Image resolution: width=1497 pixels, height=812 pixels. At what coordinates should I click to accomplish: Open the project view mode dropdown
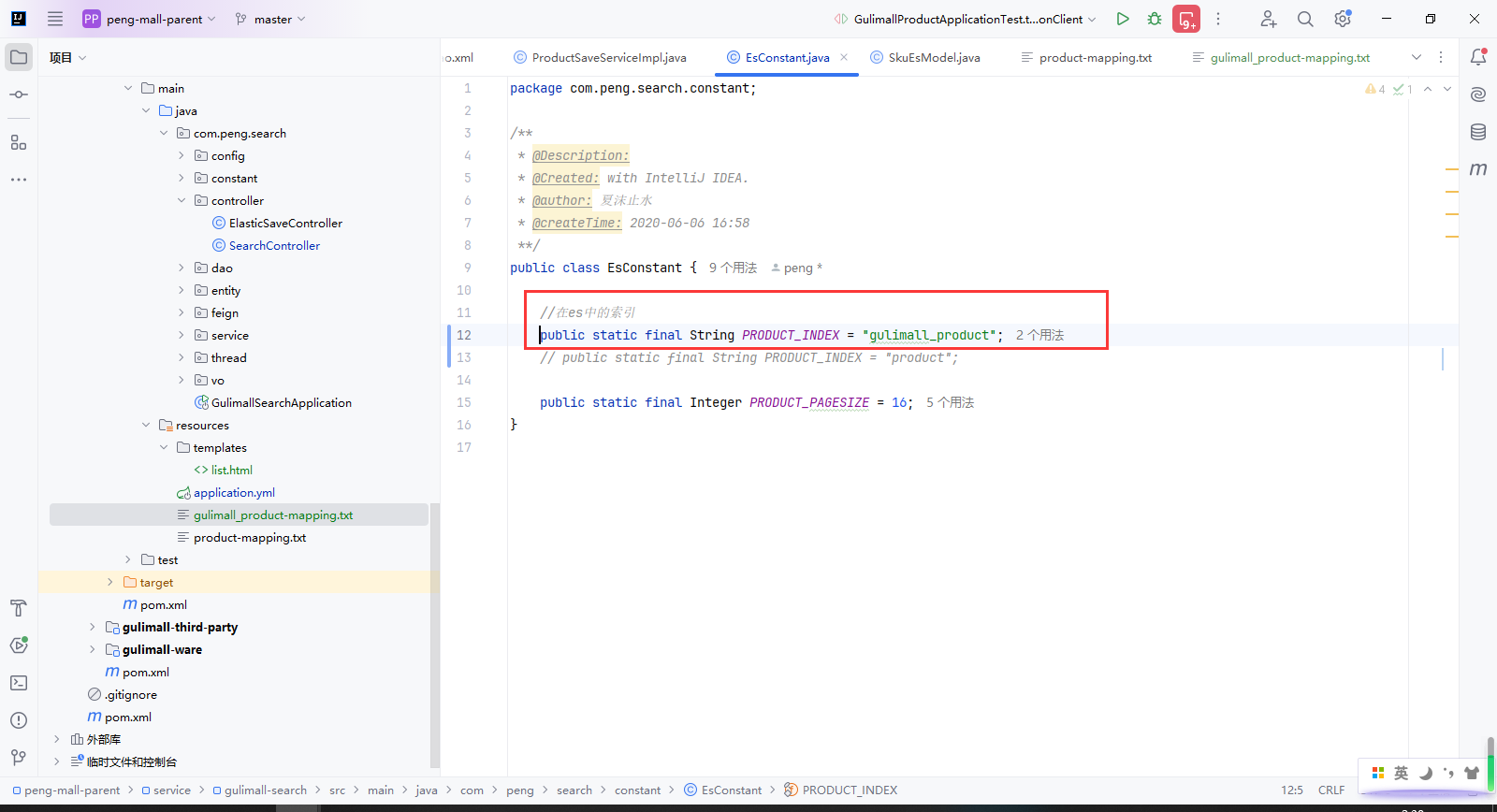coord(68,57)
